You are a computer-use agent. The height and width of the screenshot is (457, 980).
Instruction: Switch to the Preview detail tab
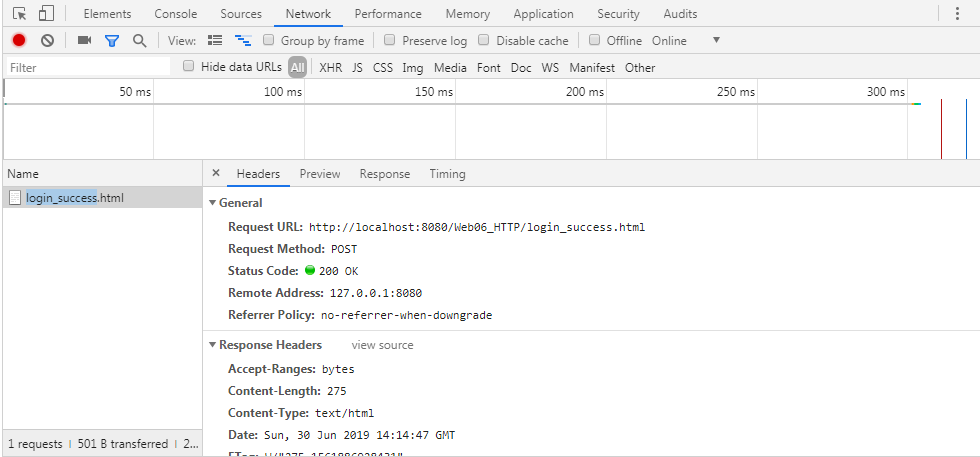point(320,174)
